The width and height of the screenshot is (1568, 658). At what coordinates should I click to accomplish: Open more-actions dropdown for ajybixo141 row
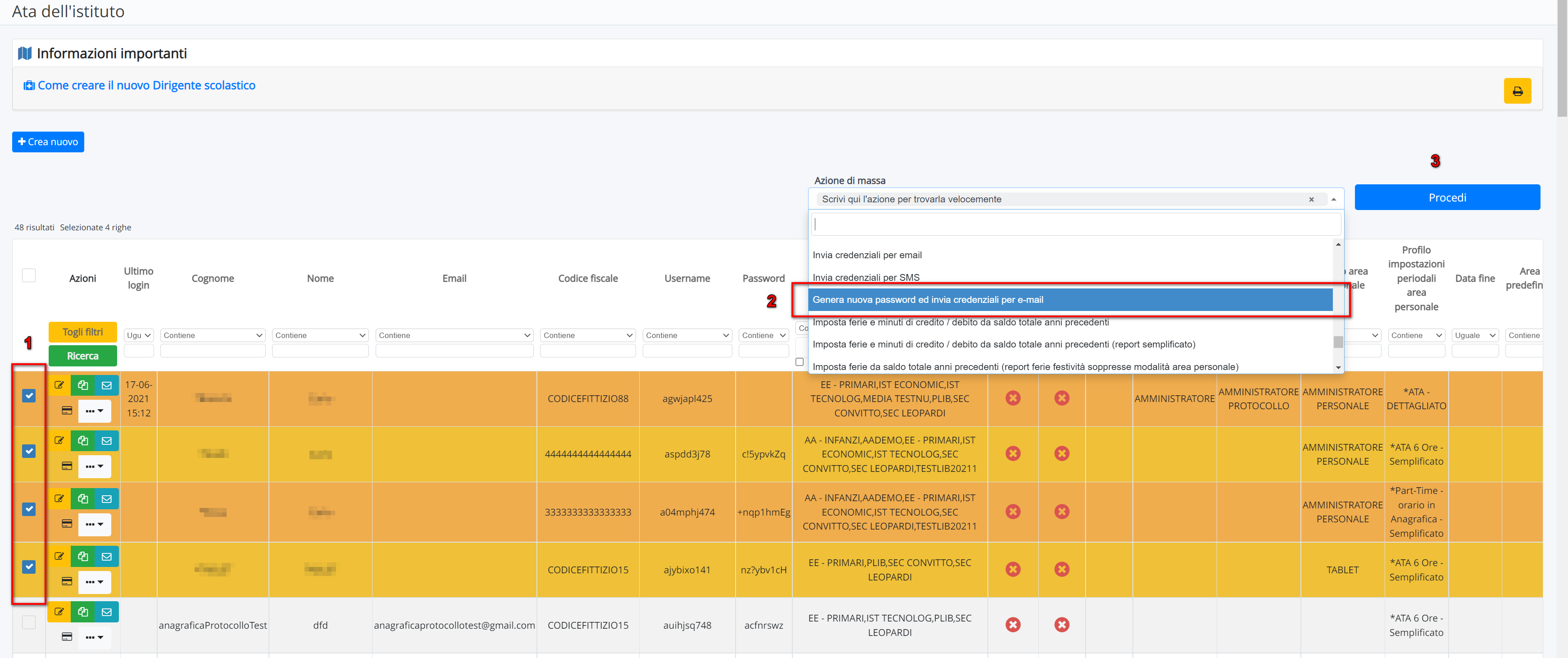click(x=94, y=582)
